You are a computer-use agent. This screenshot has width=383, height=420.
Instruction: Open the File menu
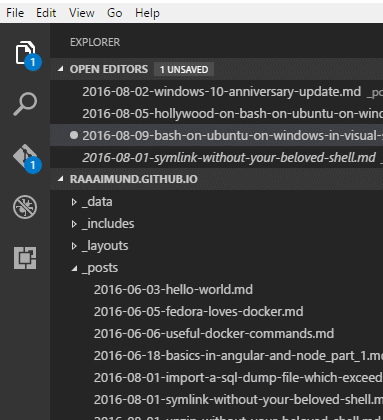pyautogui.click(x=15, y=13)
